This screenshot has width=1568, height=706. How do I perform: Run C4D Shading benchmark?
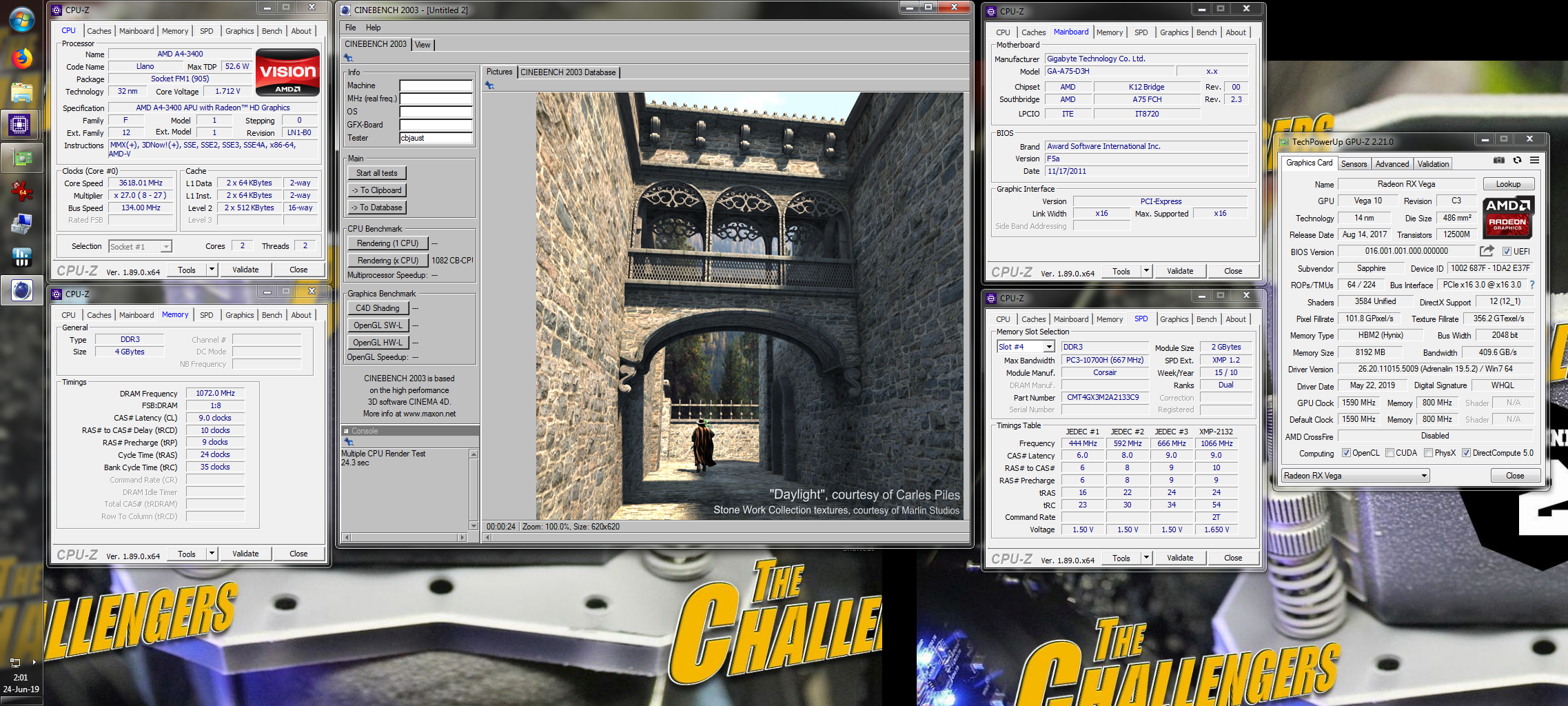[x=378, y=308]
